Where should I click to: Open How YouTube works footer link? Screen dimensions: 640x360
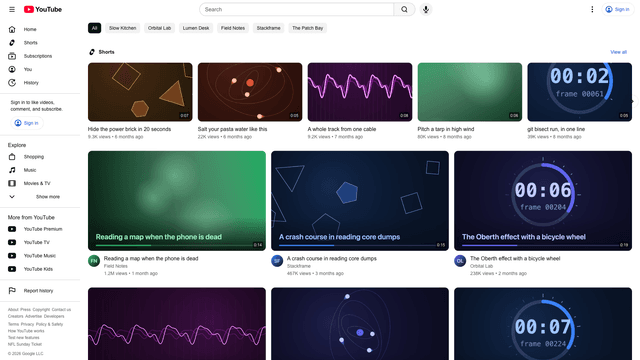click(x=26, y=331)
